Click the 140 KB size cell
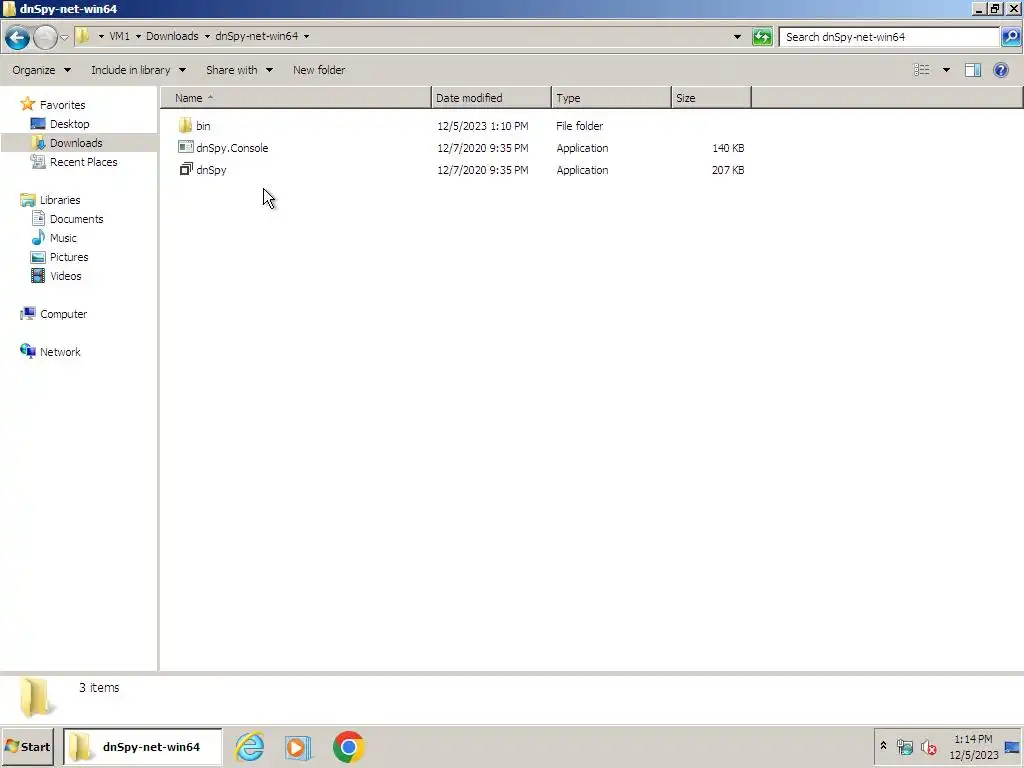 728,148
